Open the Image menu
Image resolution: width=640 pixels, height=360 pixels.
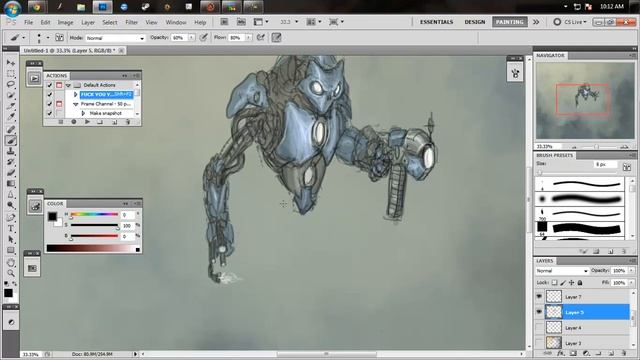[x=65, y=22]
